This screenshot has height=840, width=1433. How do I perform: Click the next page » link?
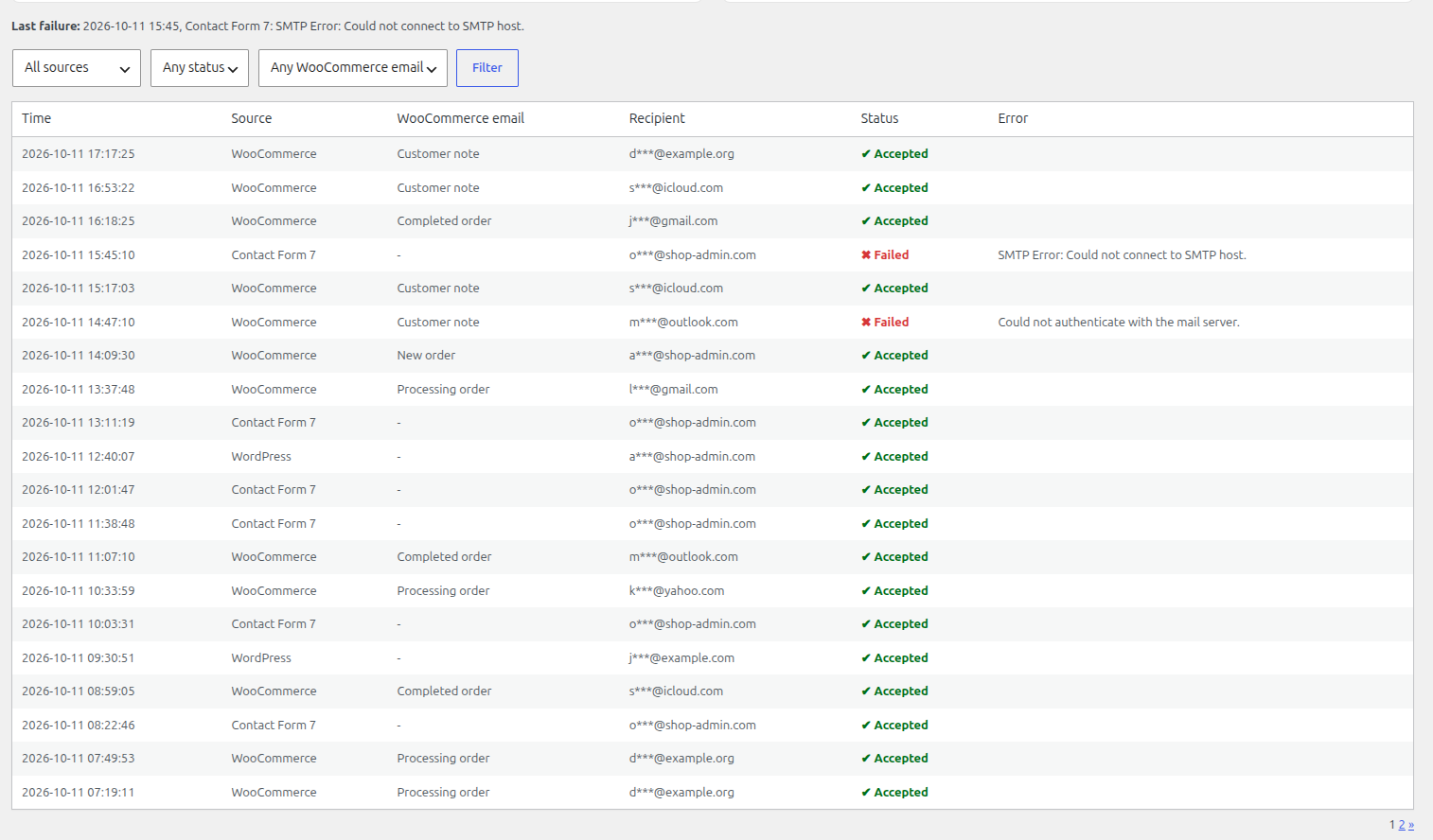[x=1411, y=824]
